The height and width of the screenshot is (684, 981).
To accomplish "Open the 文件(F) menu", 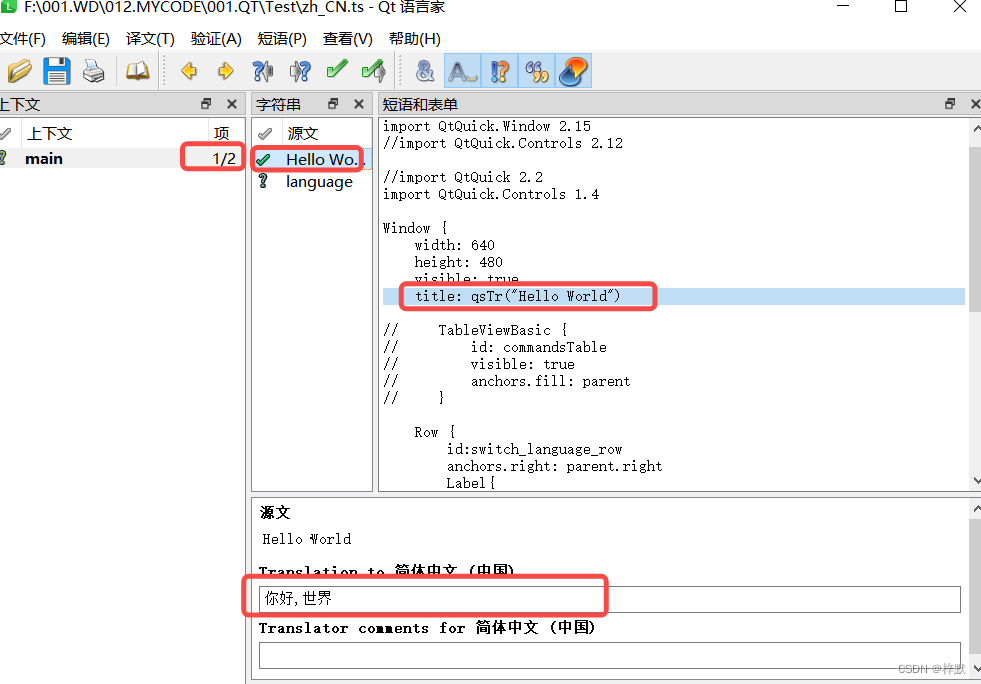I will pos(23,39).
